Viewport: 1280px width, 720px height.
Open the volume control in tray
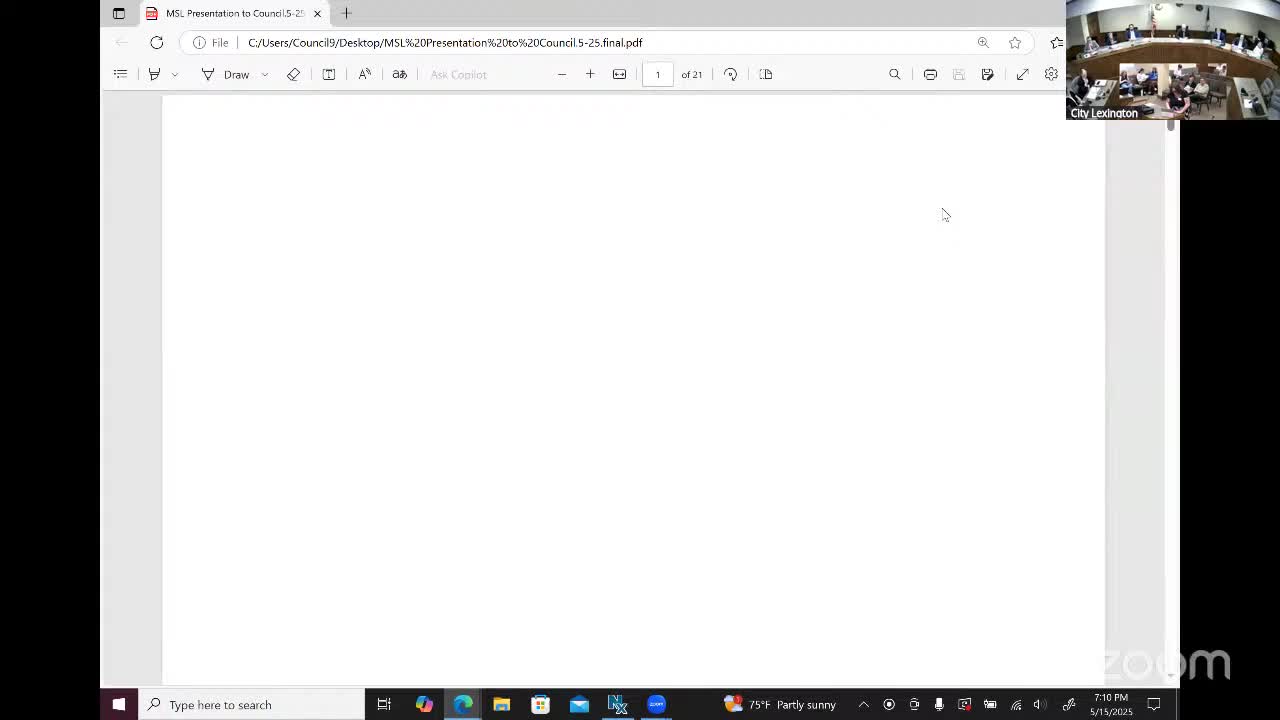point(1039,704)
